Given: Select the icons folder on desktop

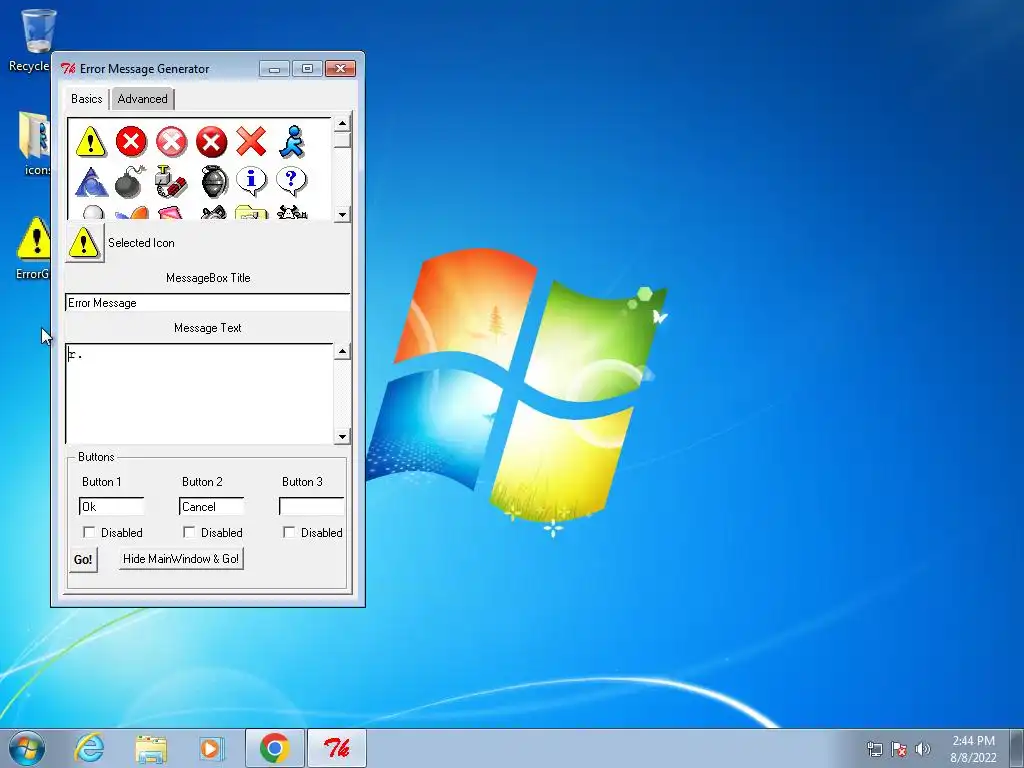Looking at the screenshot, I should tap(34, 144).
